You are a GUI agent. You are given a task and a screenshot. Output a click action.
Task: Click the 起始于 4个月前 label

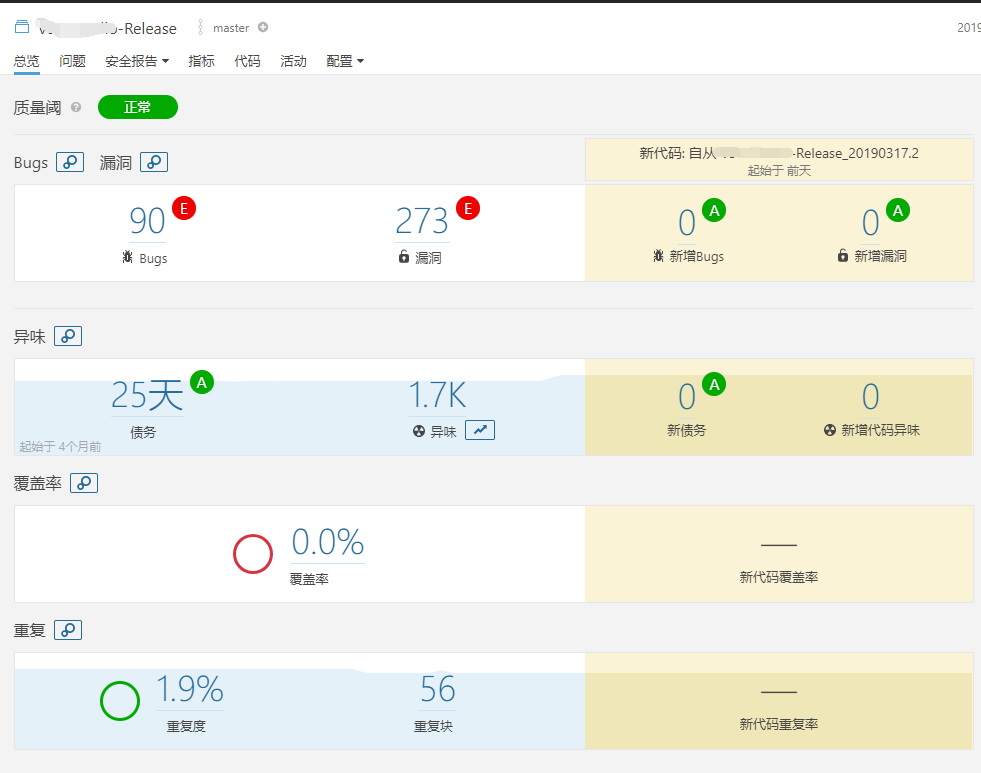(x=60, y=447)
